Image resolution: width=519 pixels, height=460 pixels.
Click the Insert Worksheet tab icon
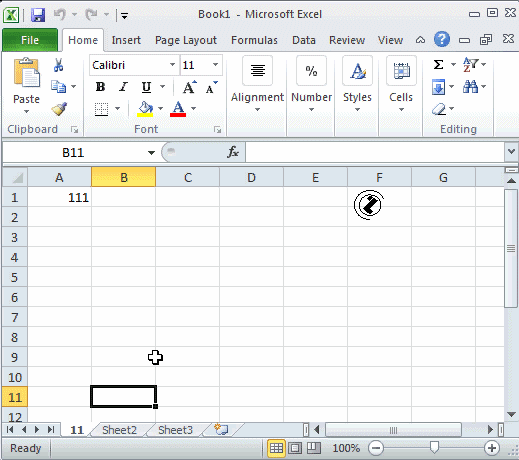coord(221,429)
